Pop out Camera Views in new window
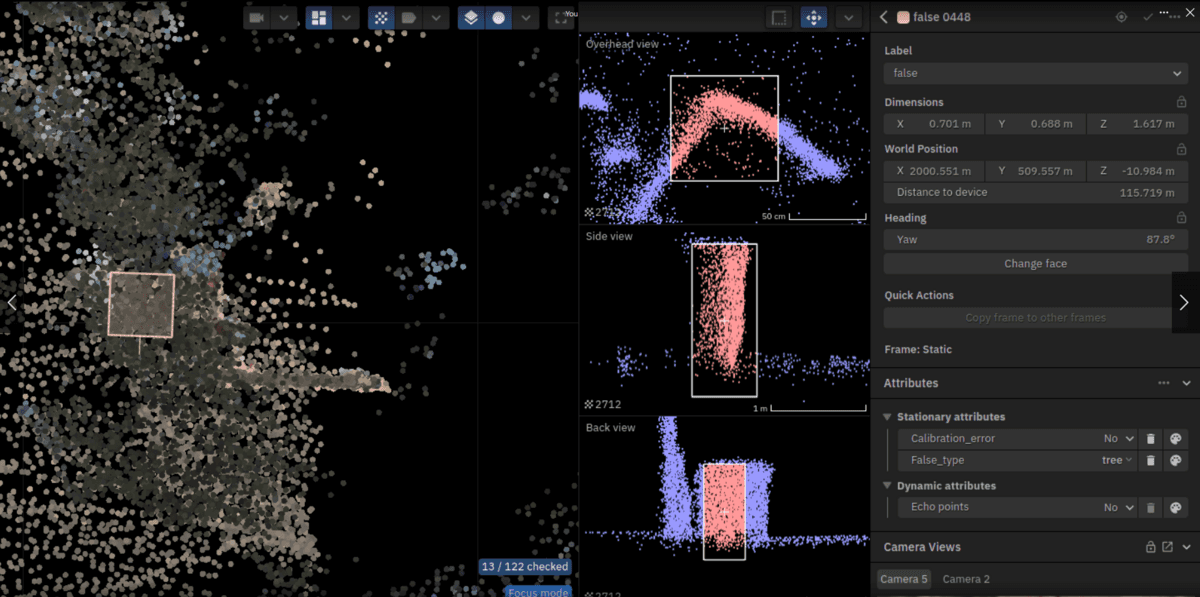The image size is (1200, 597). [1167, 547]
